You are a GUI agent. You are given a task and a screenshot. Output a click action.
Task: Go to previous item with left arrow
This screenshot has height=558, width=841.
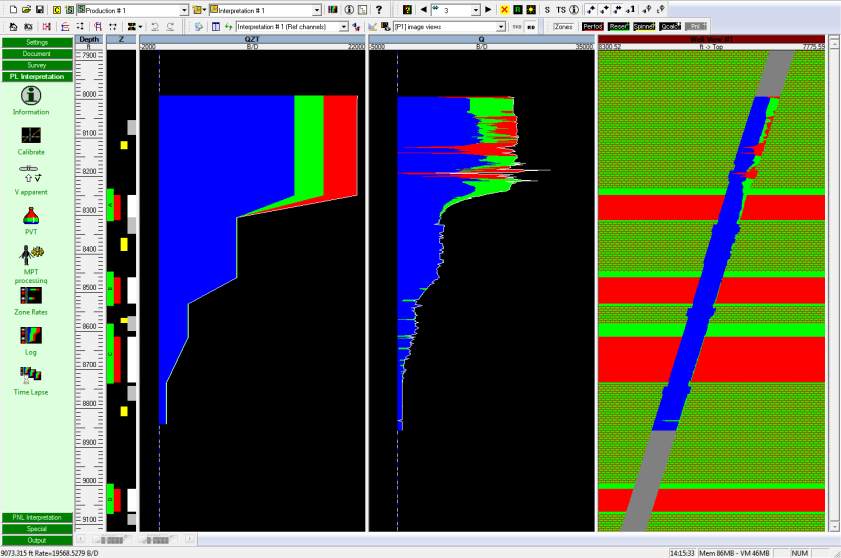423,10
